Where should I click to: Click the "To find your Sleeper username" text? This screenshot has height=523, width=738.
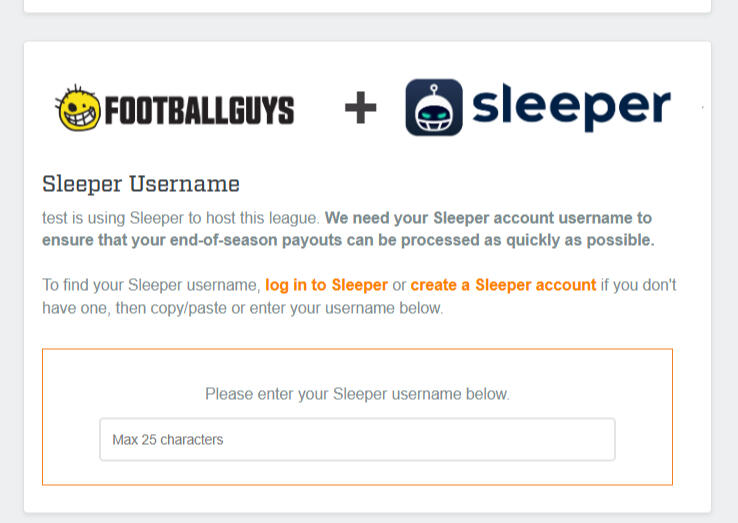click(151, 285)
